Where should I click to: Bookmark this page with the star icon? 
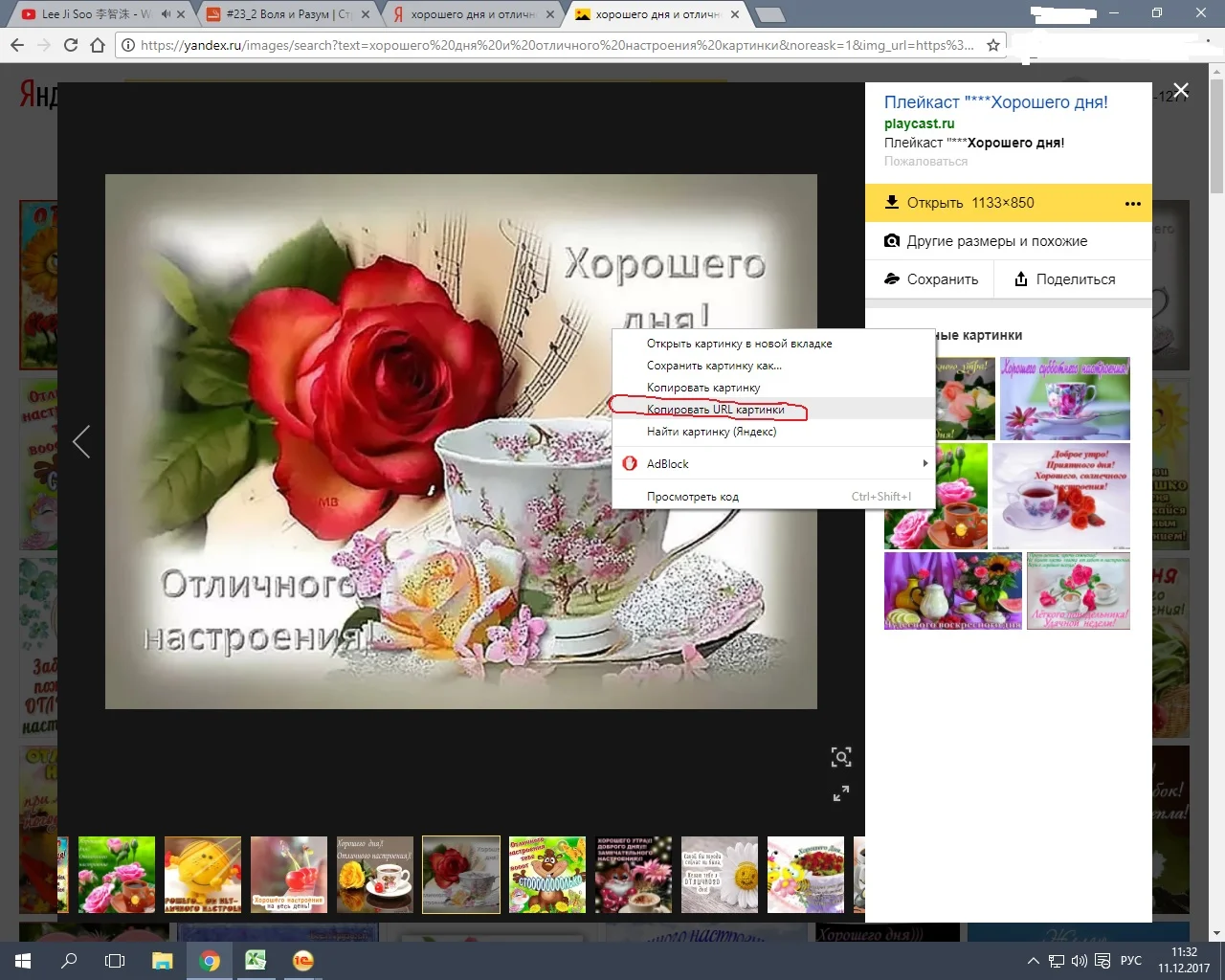992,44
